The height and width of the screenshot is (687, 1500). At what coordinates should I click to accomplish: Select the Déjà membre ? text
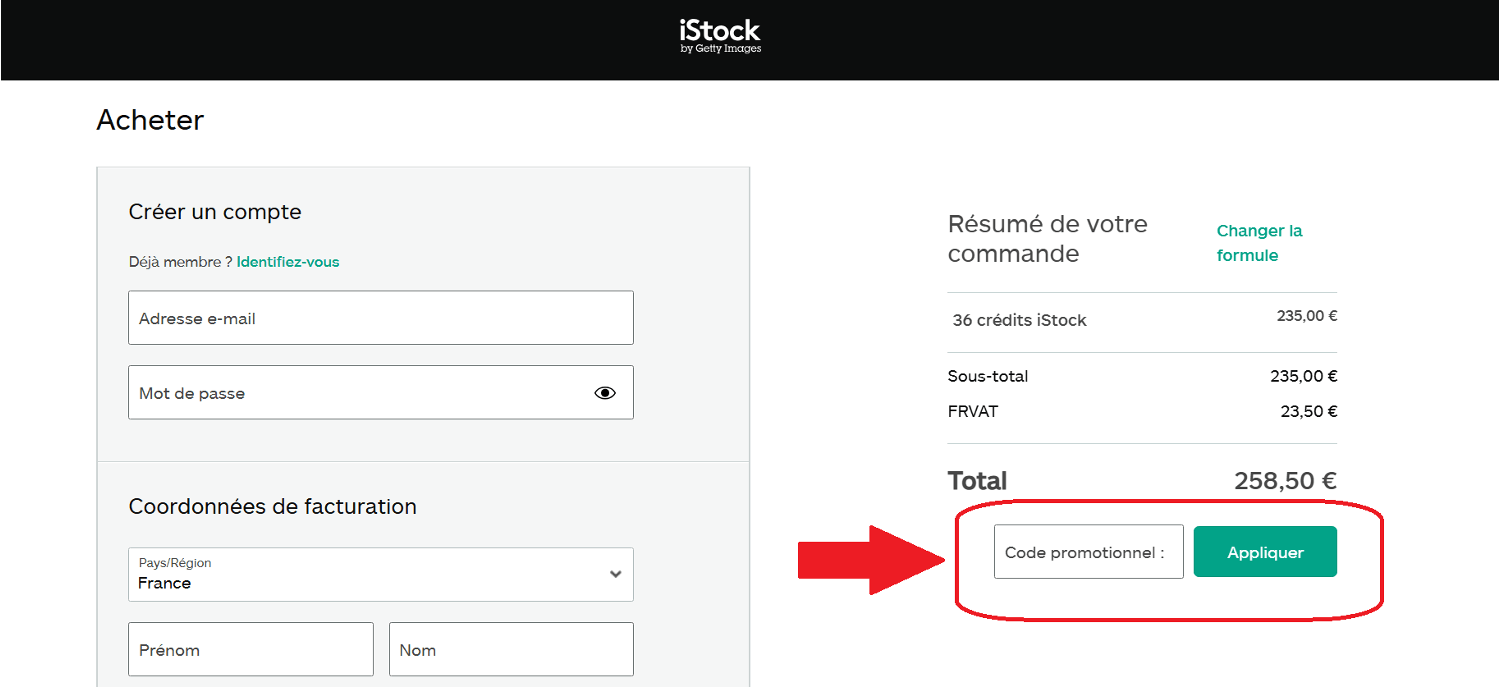tap(180, 262)
